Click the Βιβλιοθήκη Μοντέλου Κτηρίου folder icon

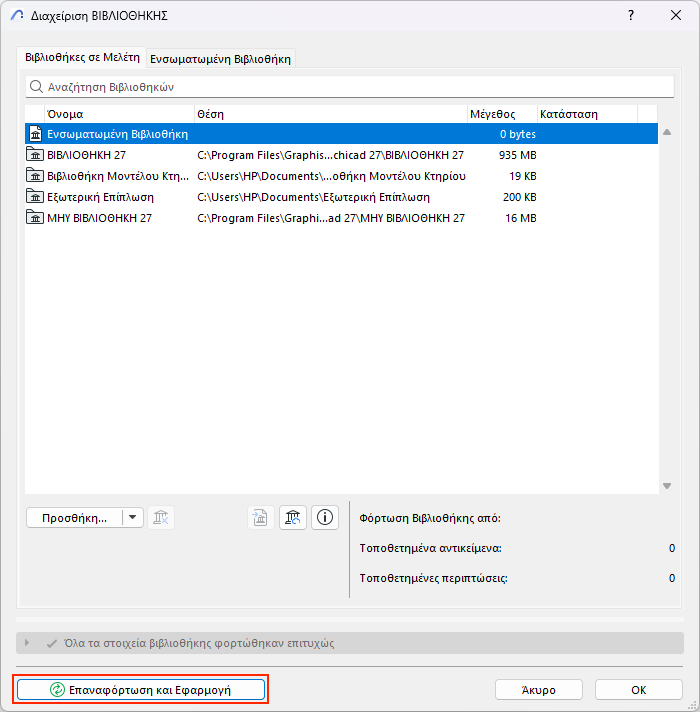point(35,176)
